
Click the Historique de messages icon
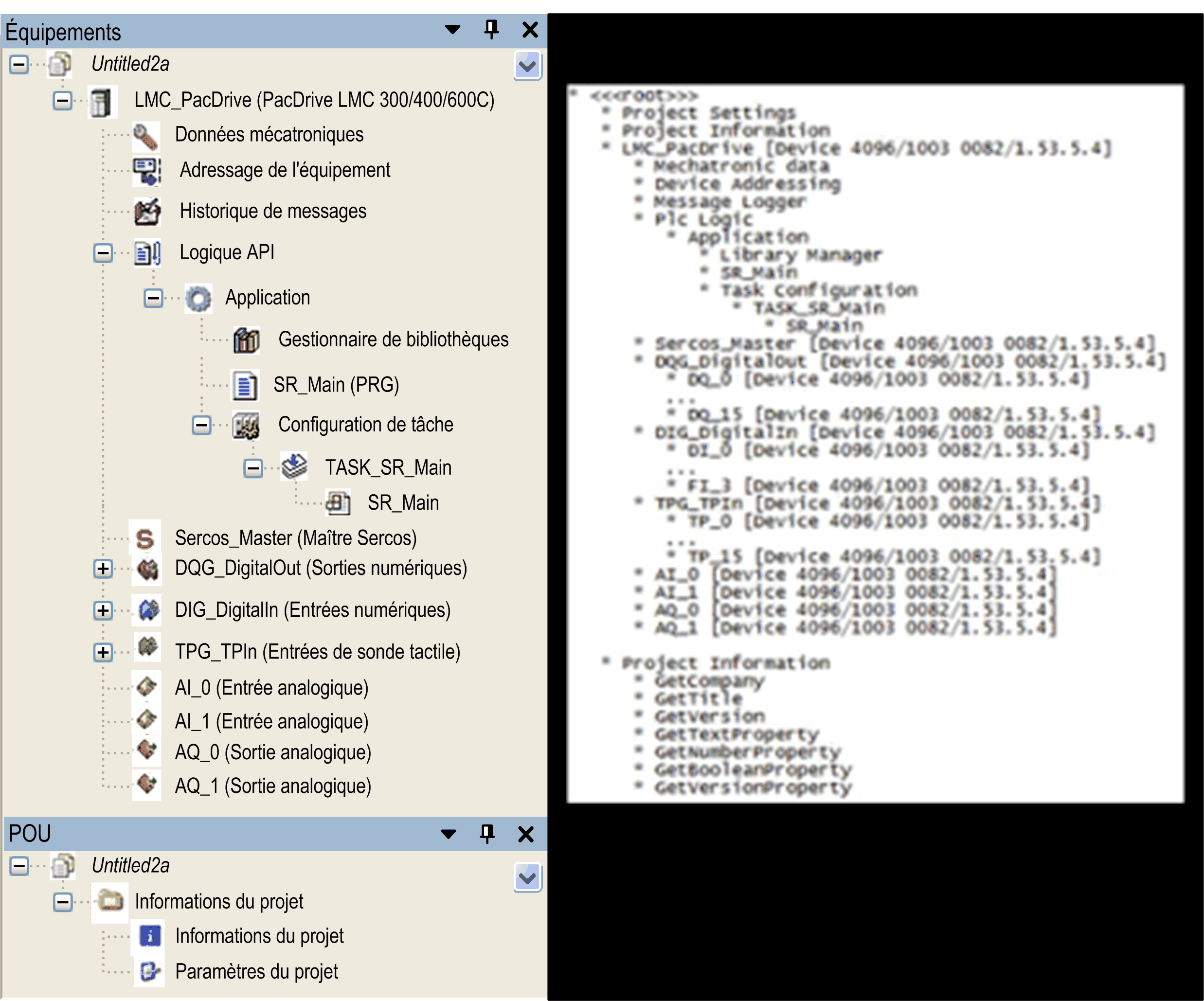pyautogui.click(x=147, y=212)
